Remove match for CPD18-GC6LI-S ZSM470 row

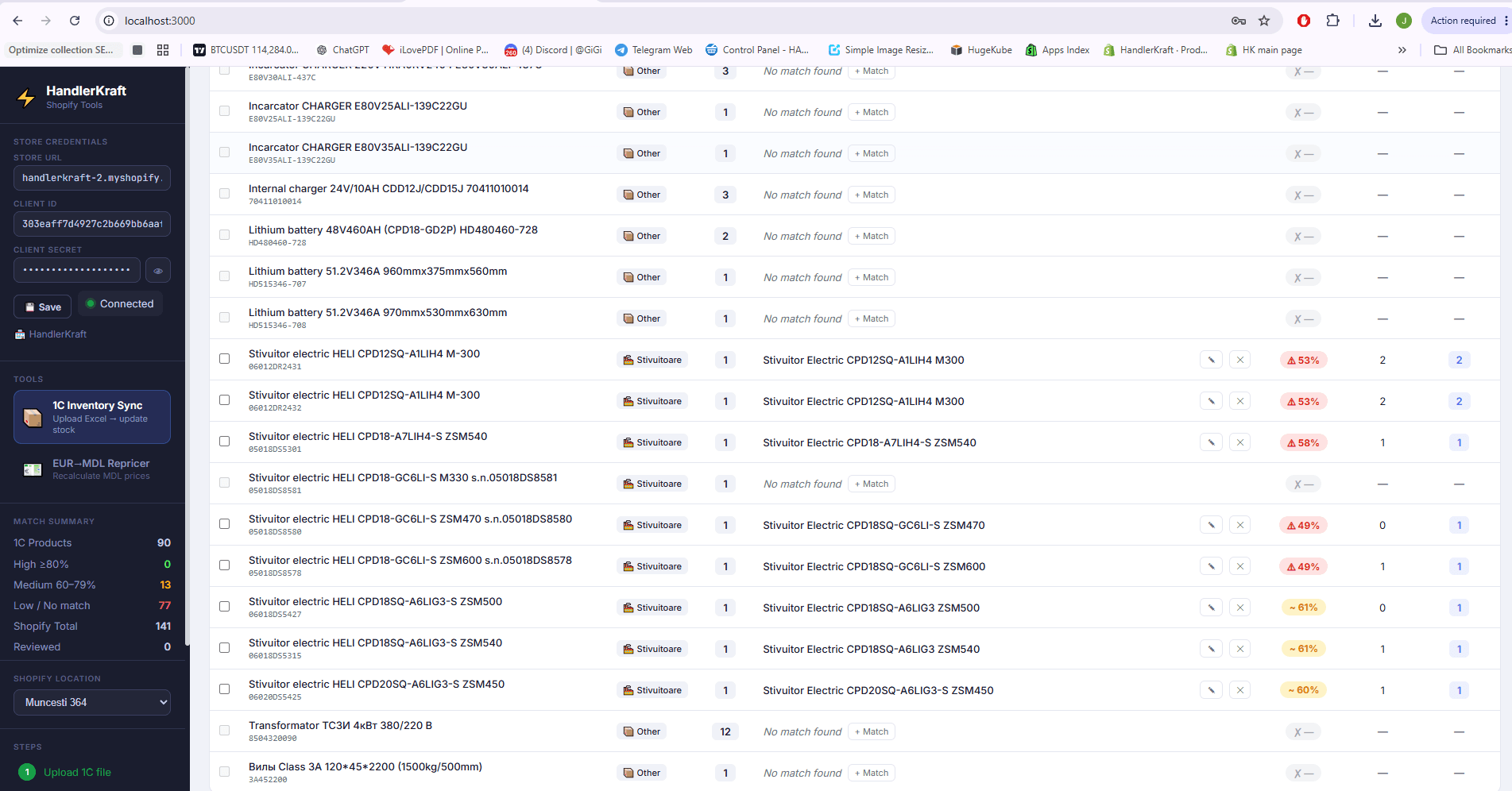tap(1239, 525)
